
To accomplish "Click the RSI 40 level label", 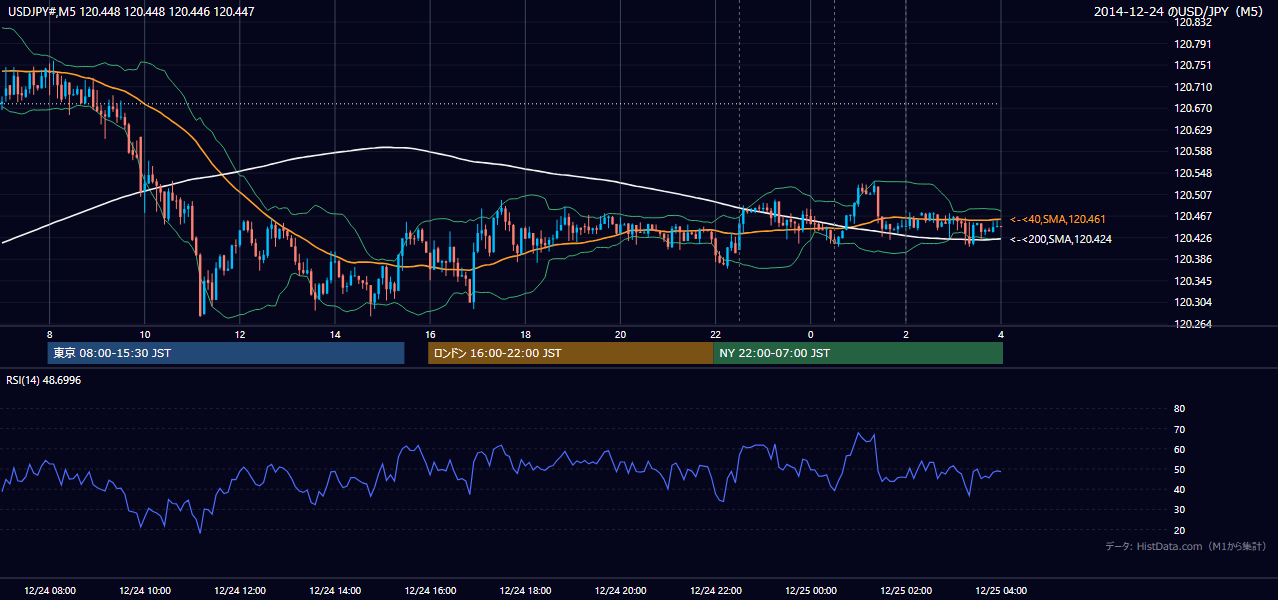I will click(1179, 490).
